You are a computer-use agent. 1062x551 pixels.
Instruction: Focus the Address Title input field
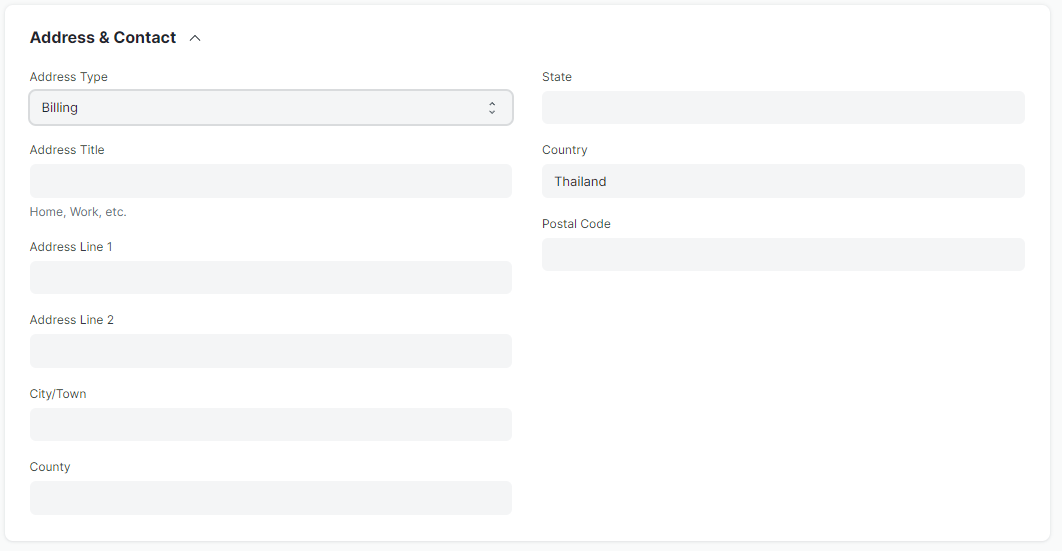(x=271, y=181)
